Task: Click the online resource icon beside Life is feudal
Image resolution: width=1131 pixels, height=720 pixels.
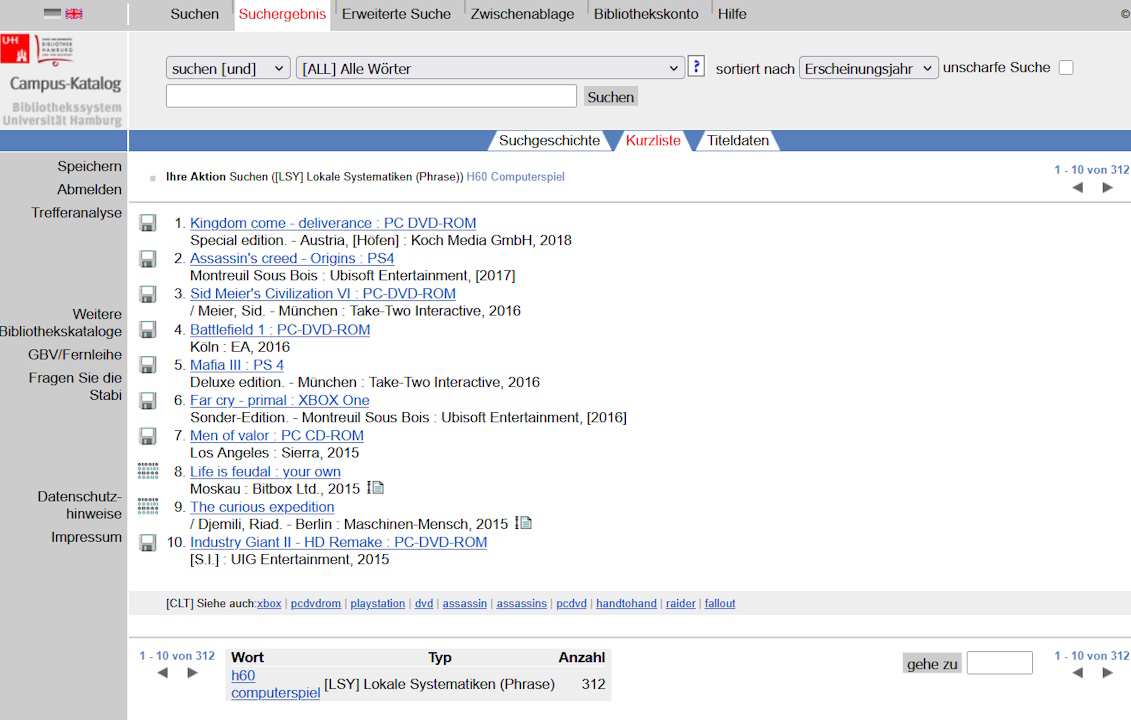Action: [148, 471]
